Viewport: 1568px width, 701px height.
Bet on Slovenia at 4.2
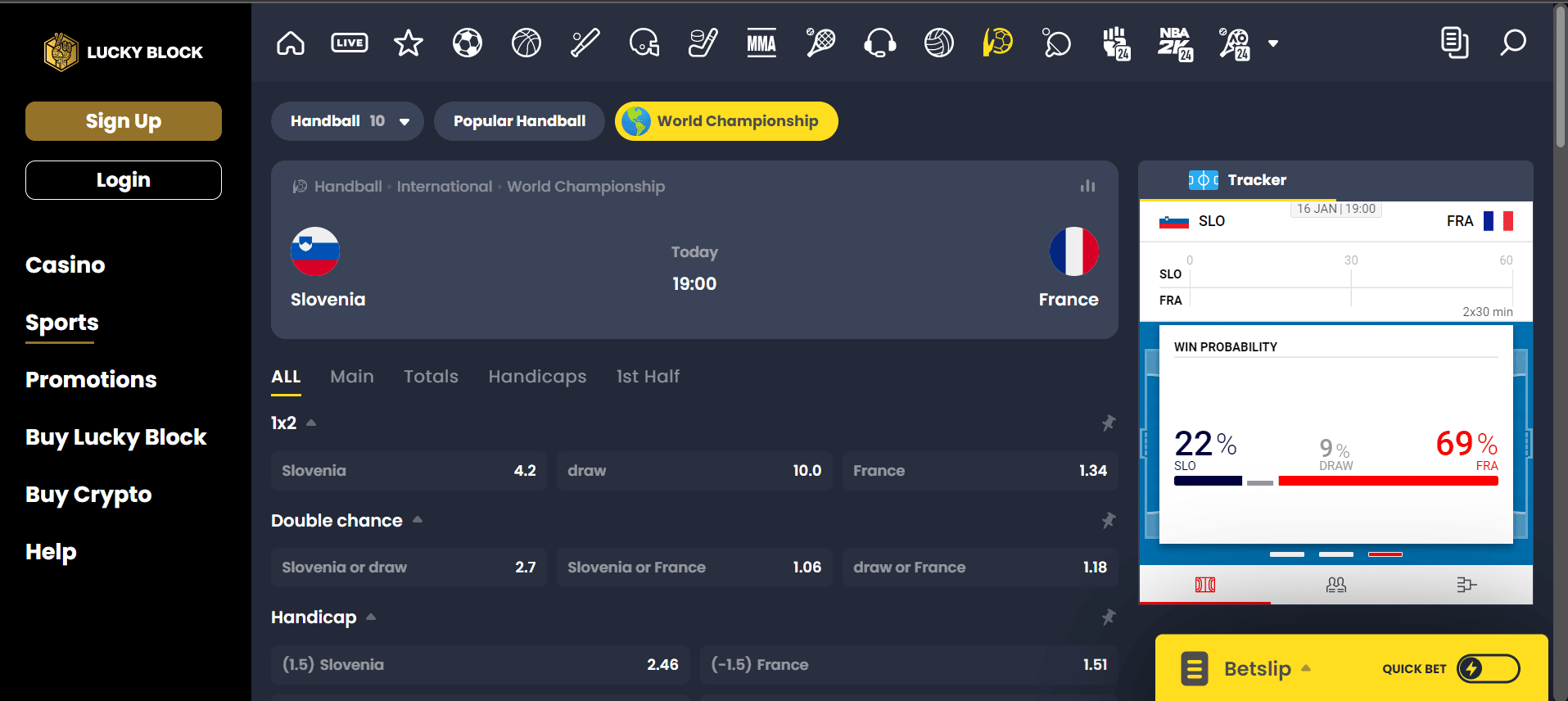[x=409, y=471]
